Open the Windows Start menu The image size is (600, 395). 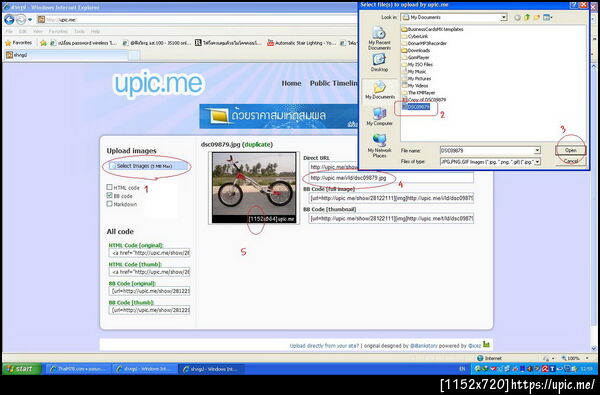21,369
